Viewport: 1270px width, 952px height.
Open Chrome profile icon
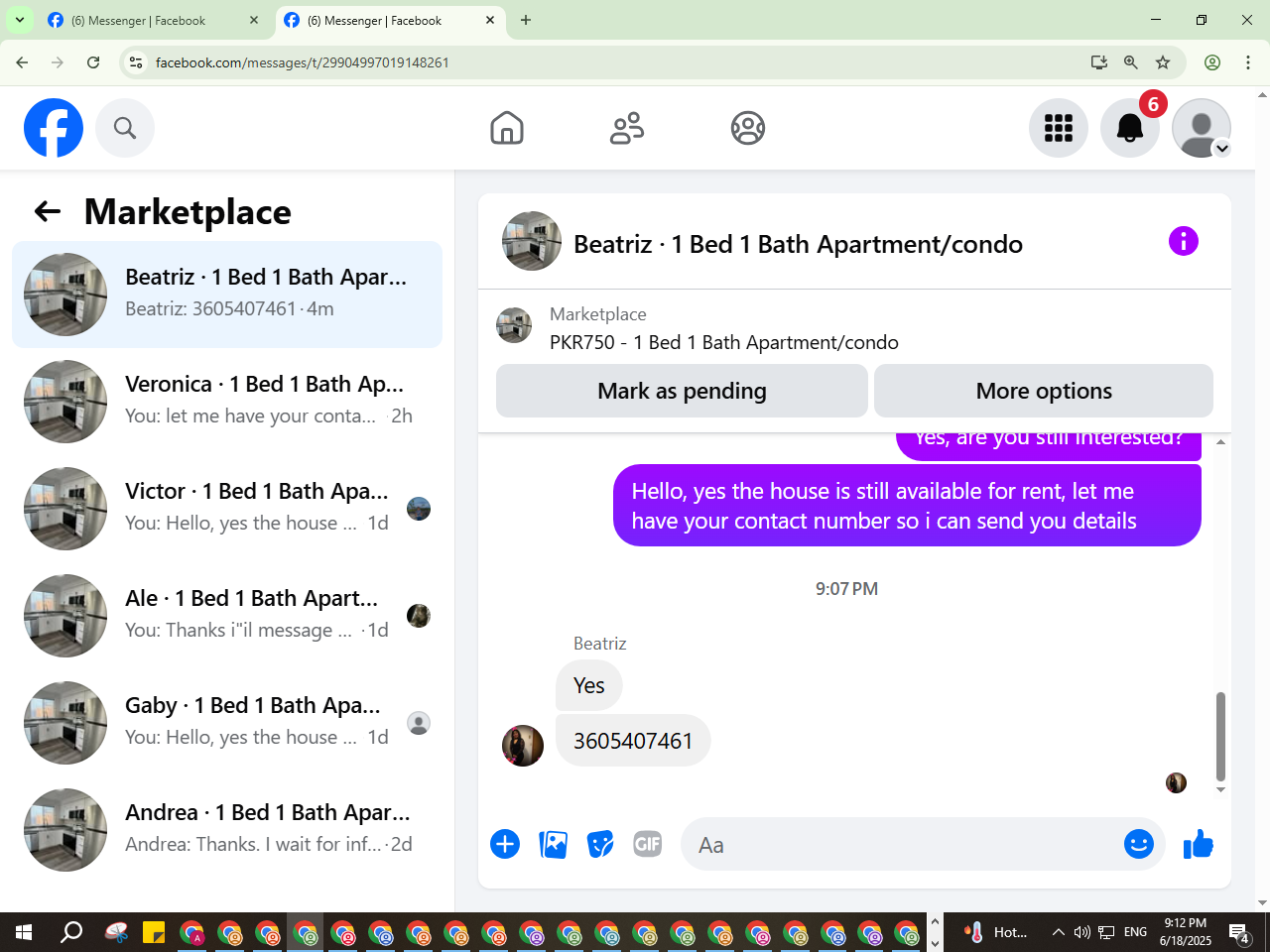pos(1212,62)
